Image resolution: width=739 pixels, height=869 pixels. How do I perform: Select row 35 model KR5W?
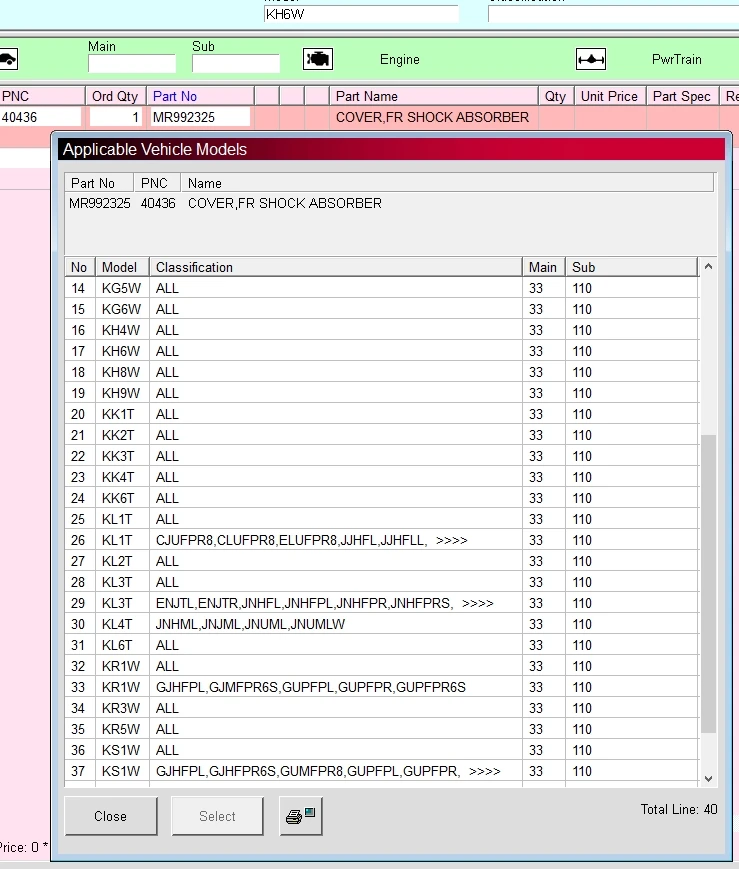[381, 729]
